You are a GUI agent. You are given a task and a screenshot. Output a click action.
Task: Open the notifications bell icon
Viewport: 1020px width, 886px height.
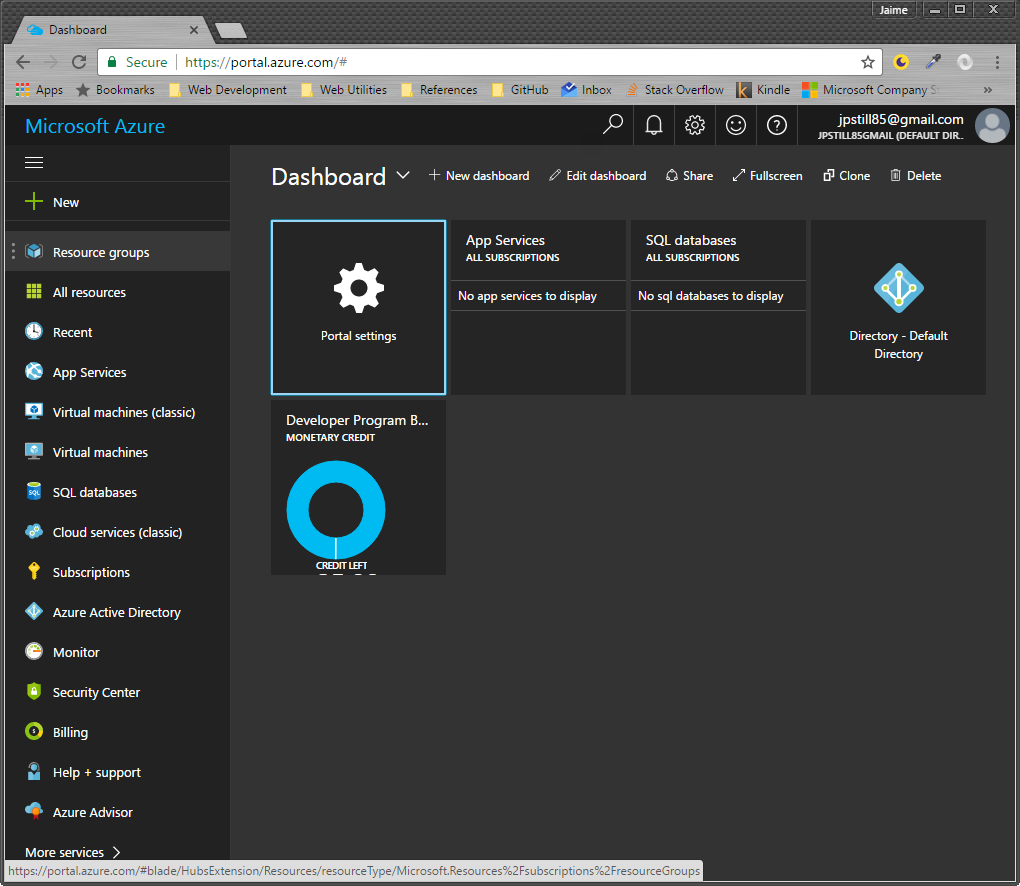(x=654, y=125)
